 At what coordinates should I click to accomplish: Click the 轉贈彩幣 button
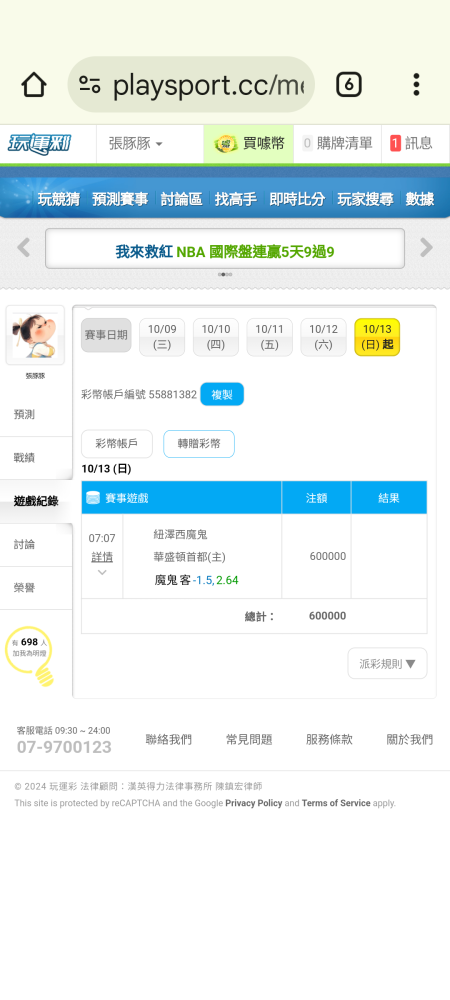coord(199,444)
